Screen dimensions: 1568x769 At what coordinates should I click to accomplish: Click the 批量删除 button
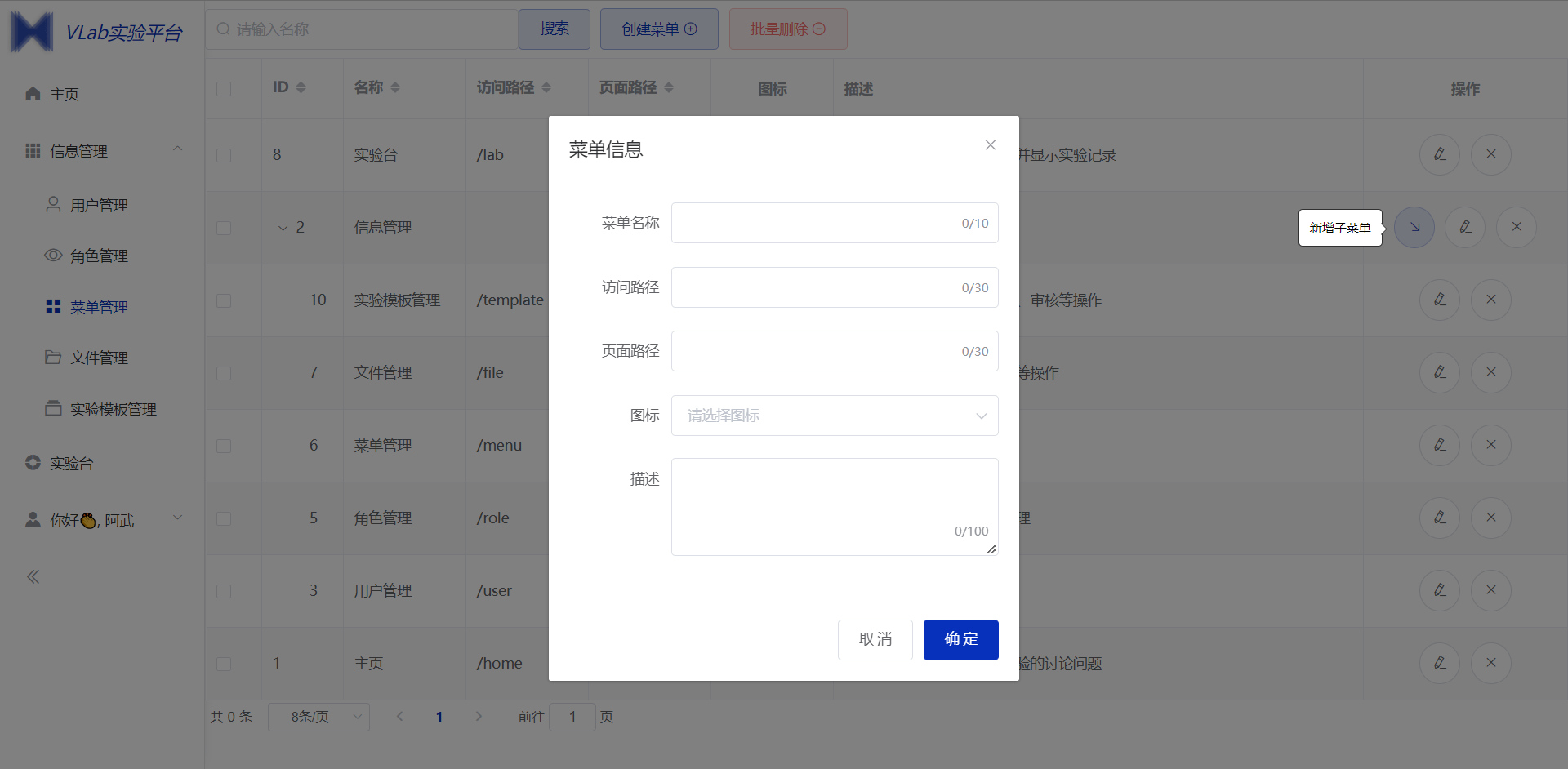[x=787, y=29]
